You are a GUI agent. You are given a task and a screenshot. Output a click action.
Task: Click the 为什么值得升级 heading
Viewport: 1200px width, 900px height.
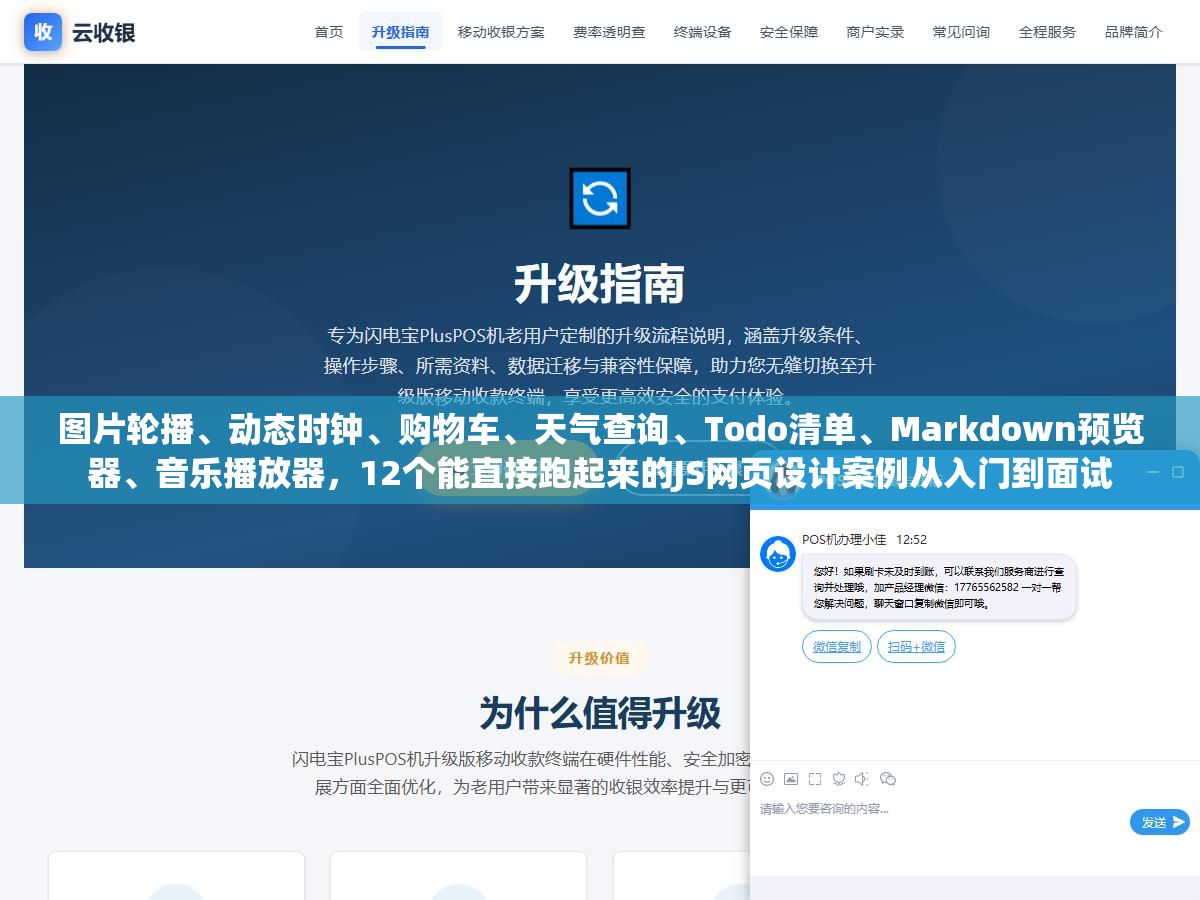click(600, 713)
